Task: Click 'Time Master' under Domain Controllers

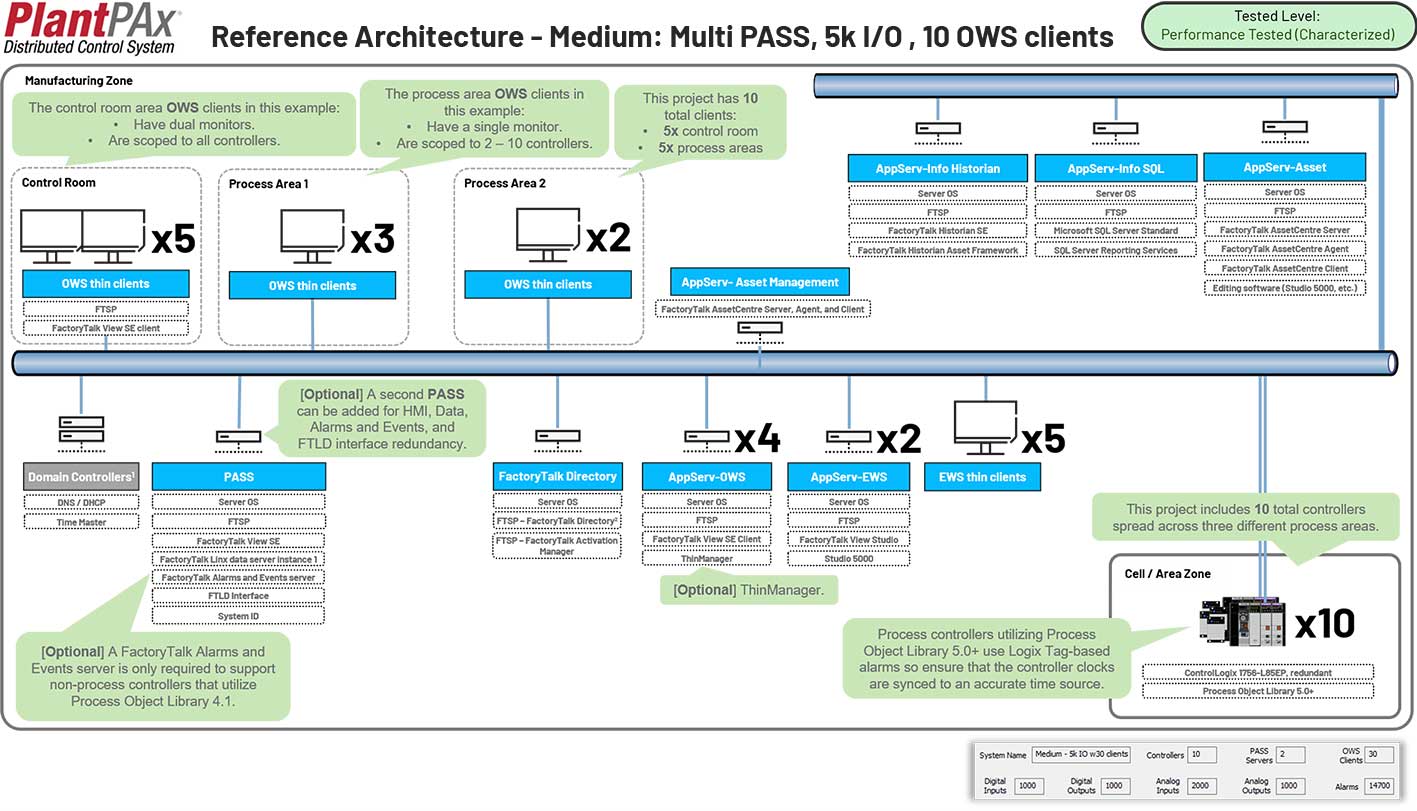Action: click(81, 522)
